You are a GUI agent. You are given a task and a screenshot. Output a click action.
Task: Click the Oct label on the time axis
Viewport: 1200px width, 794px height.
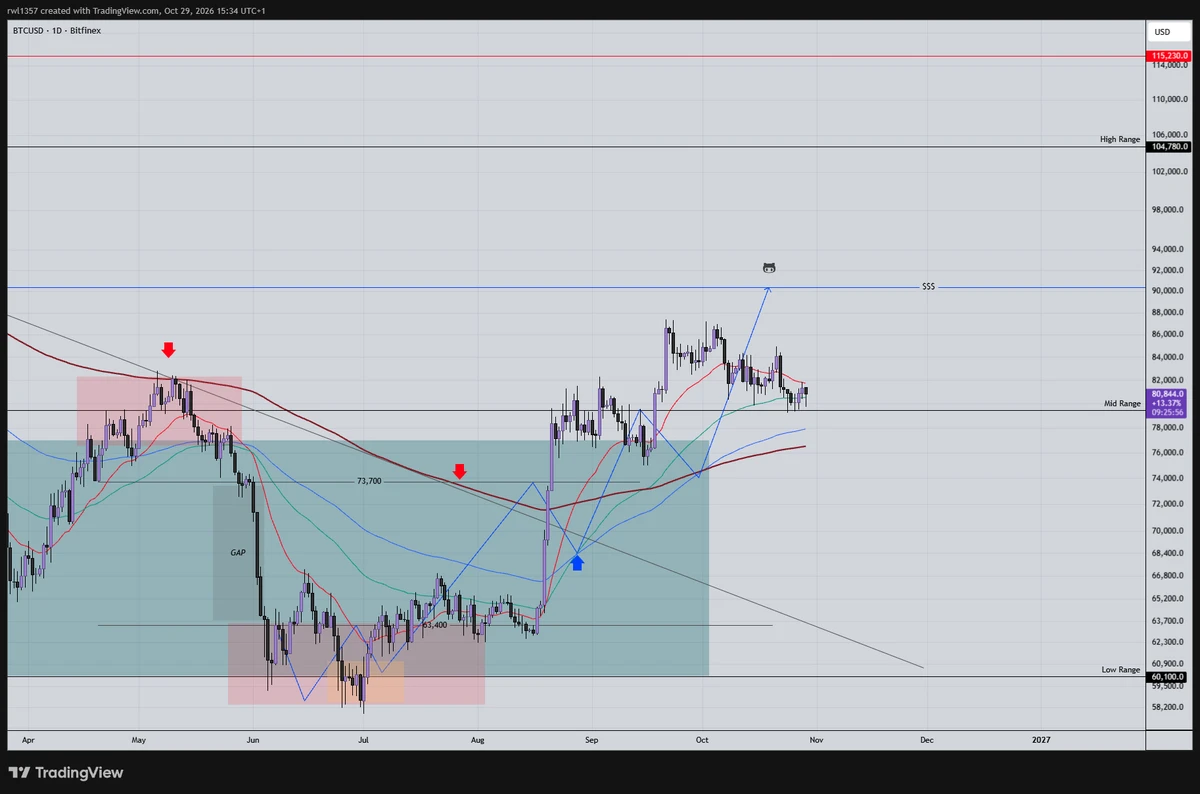coord(702,741)
